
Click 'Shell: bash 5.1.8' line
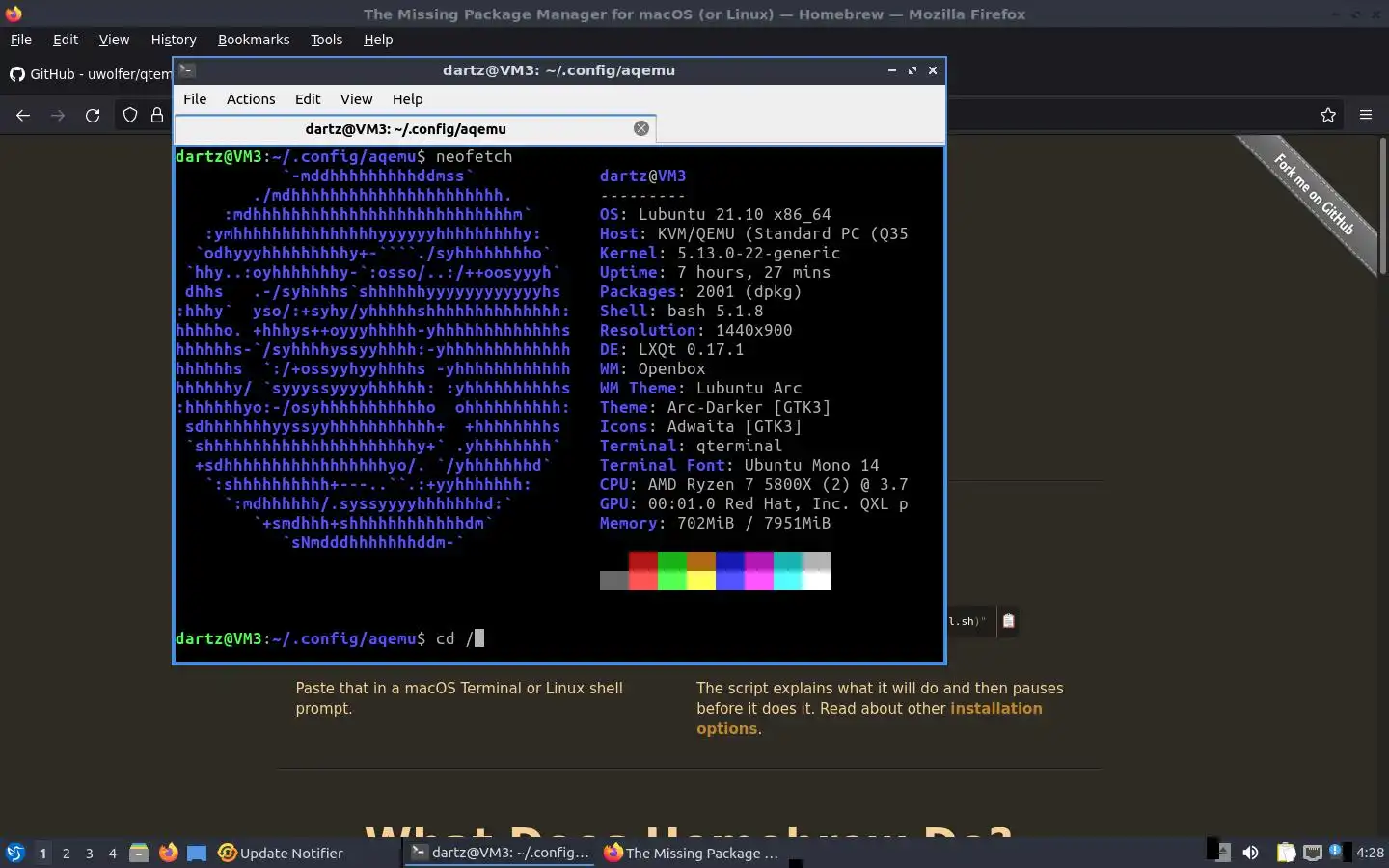(x=681, y=311)
